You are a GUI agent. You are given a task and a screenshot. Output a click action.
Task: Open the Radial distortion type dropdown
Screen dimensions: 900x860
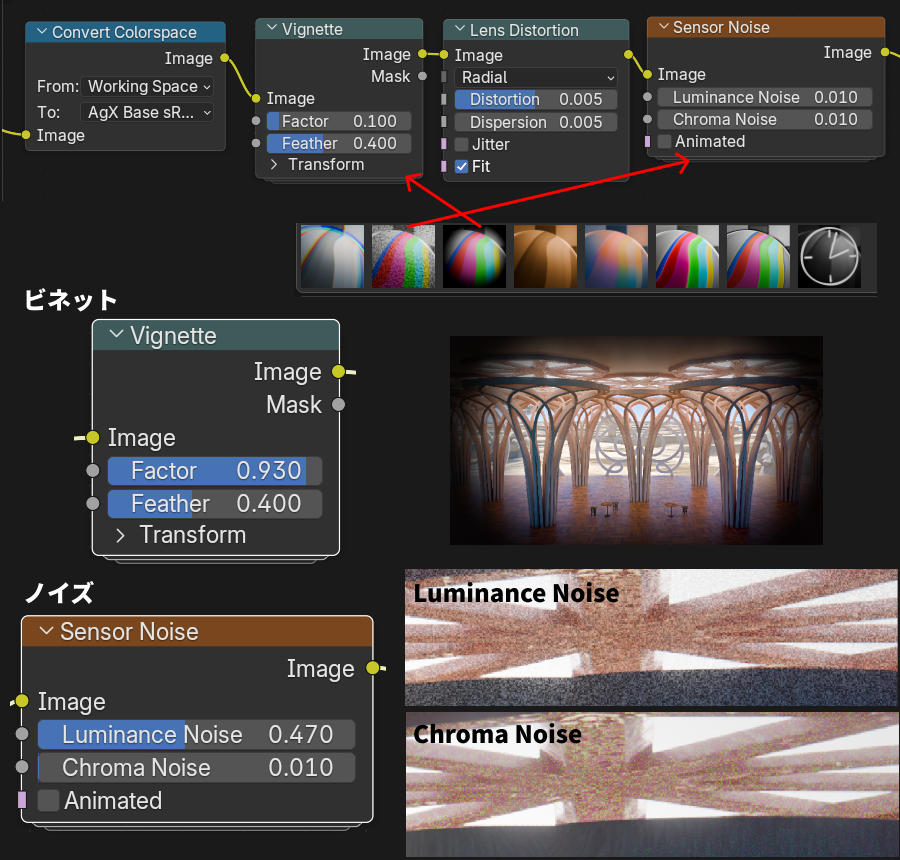click(536, 77)
